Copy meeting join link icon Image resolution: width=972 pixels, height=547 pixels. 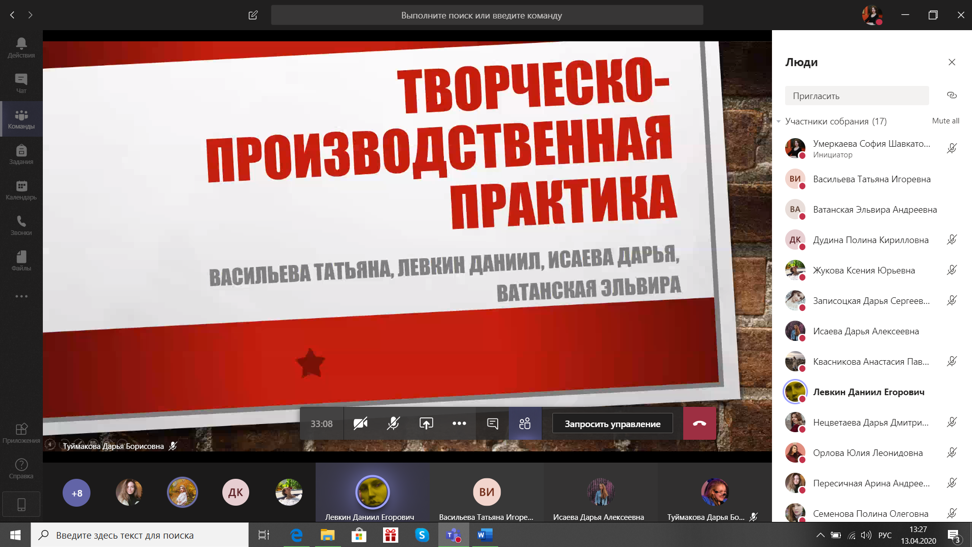(951, 96)
